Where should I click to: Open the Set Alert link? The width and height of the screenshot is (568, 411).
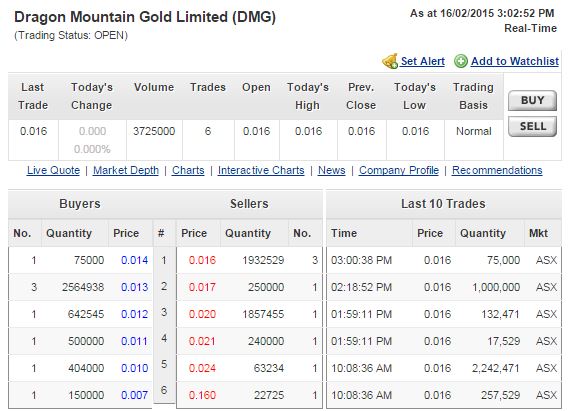422,61
